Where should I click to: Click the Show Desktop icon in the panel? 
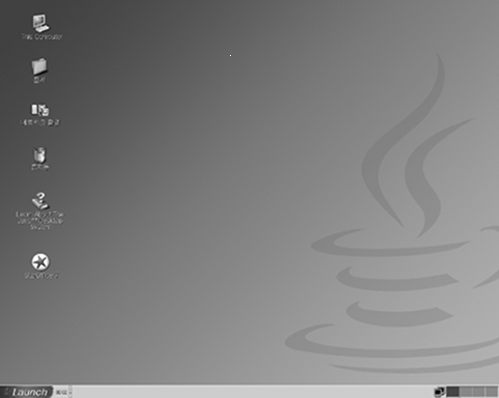(439, 392)
